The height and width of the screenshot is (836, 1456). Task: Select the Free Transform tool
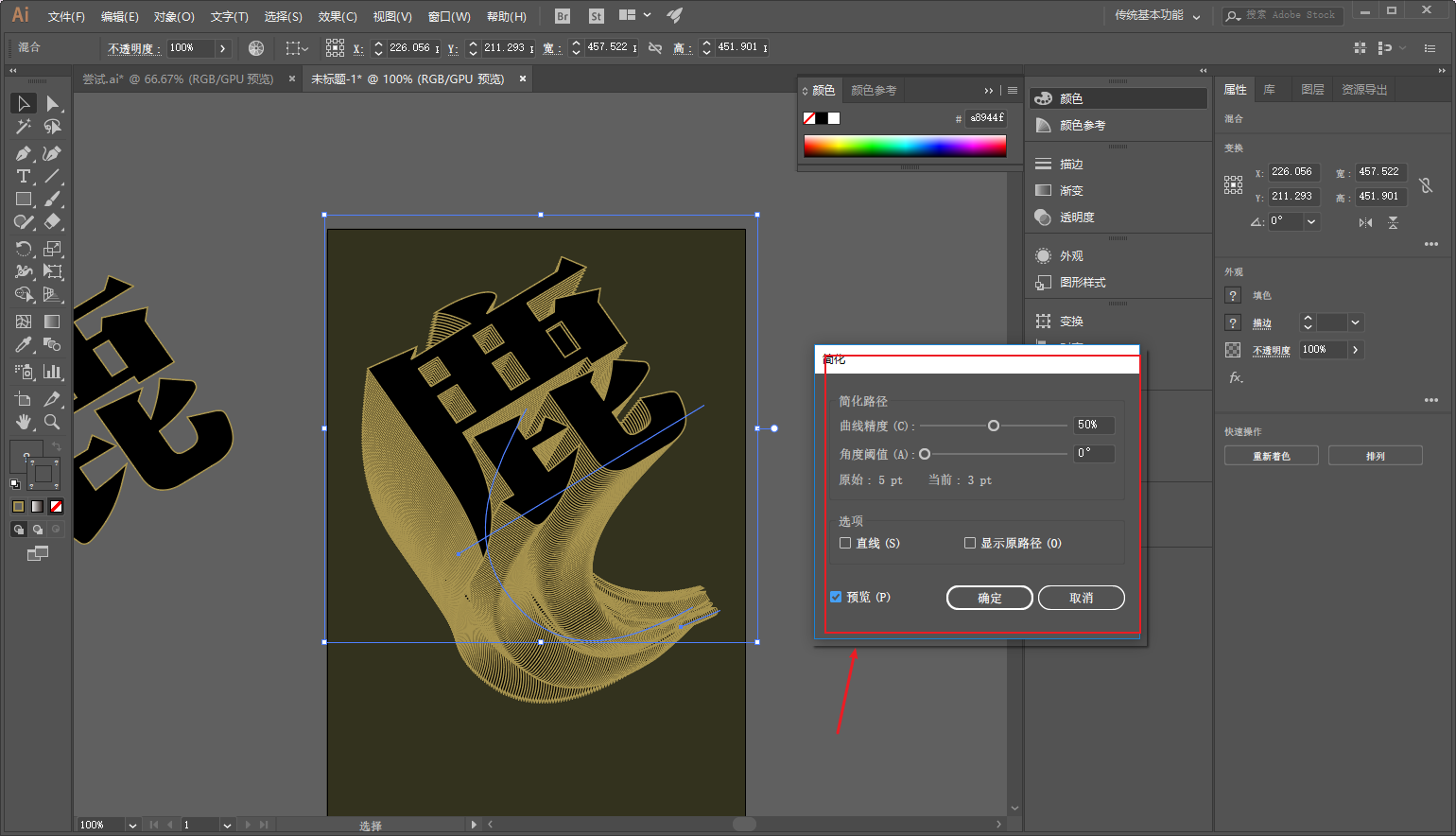tap(52, 271)
